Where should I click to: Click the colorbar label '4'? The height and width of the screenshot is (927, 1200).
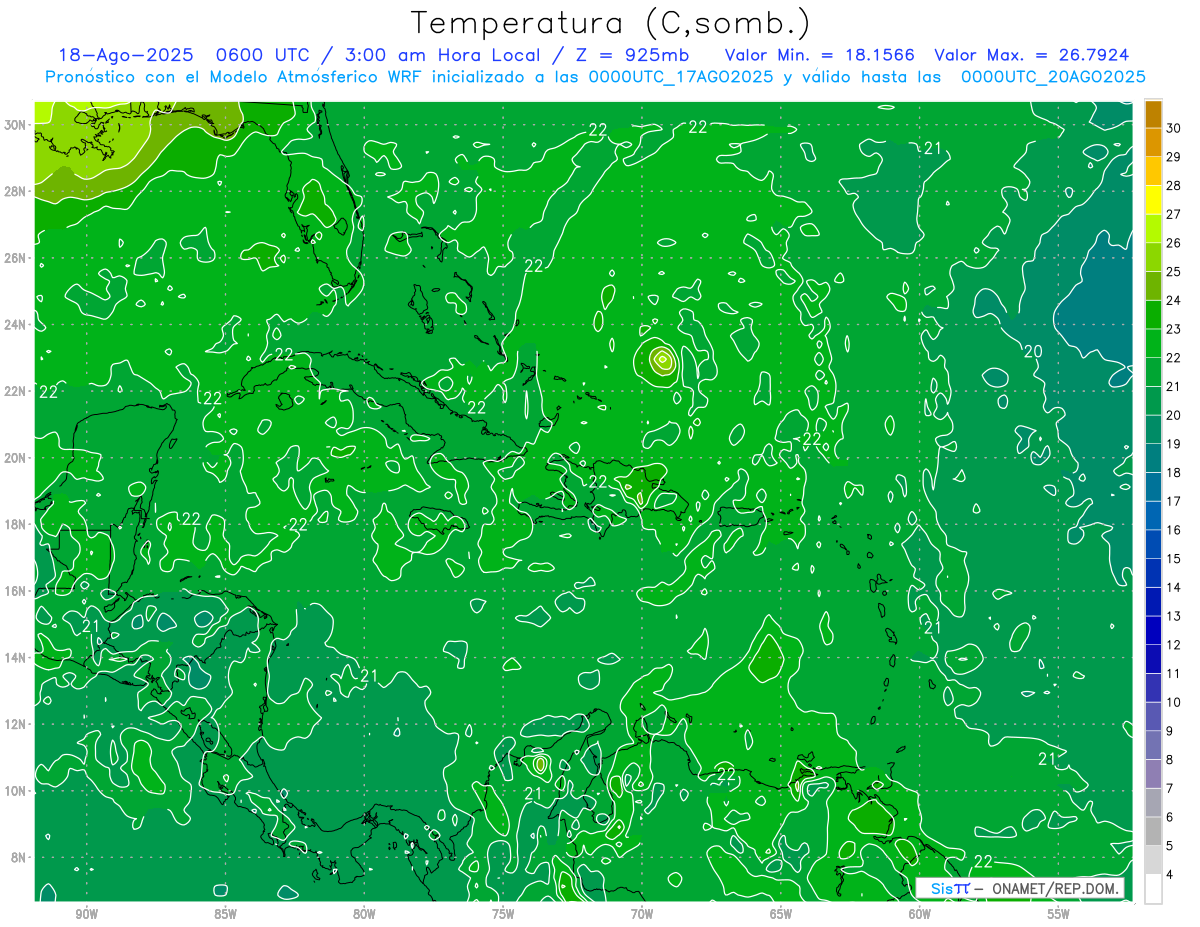tap(1170, 874)
